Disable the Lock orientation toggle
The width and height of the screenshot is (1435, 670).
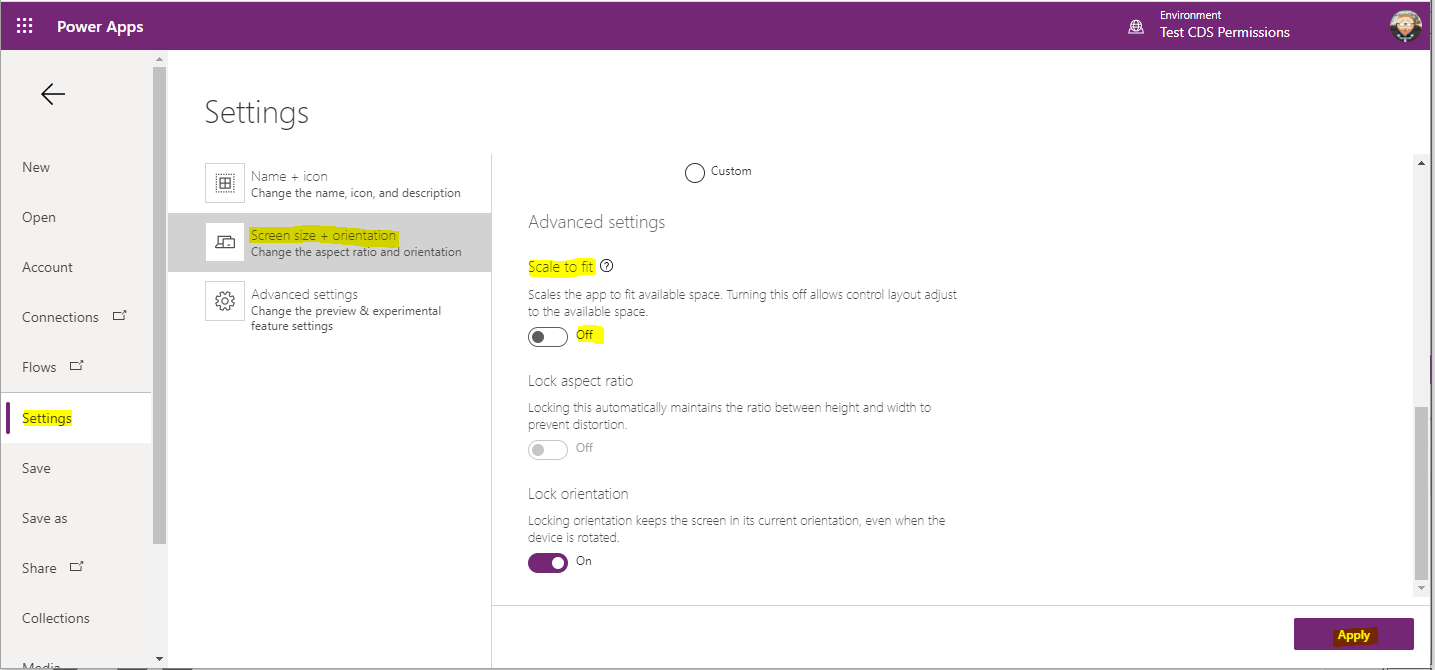pos(547,562)
